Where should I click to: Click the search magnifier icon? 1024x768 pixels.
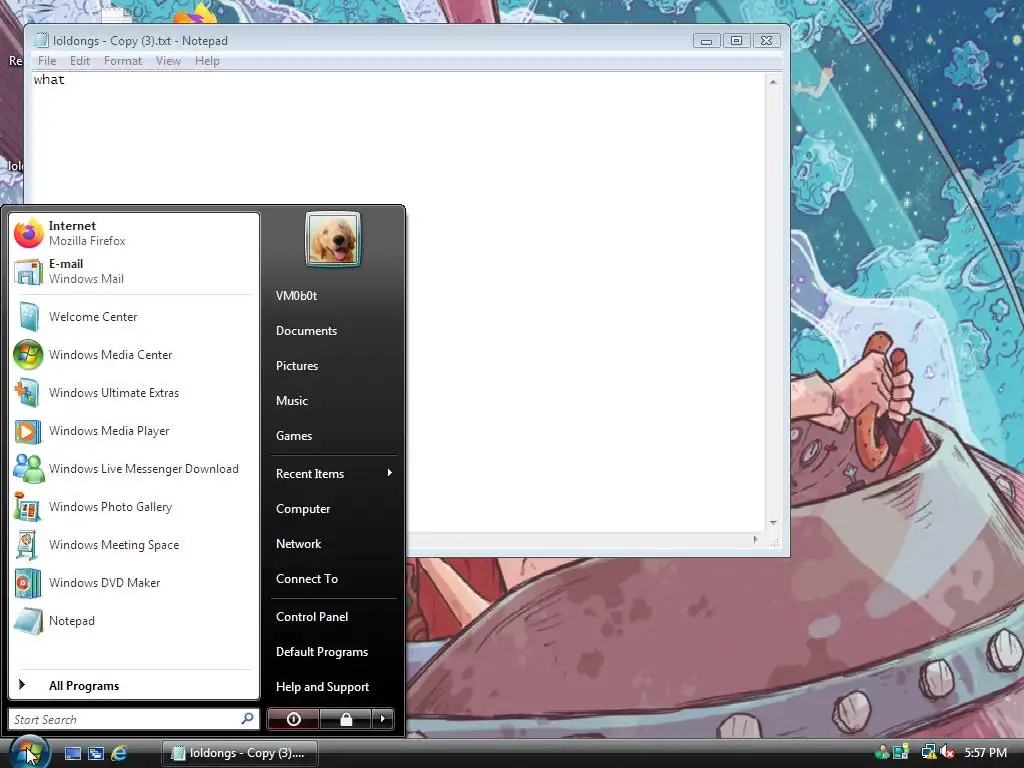pyautogui.click(x=248, y=718)
